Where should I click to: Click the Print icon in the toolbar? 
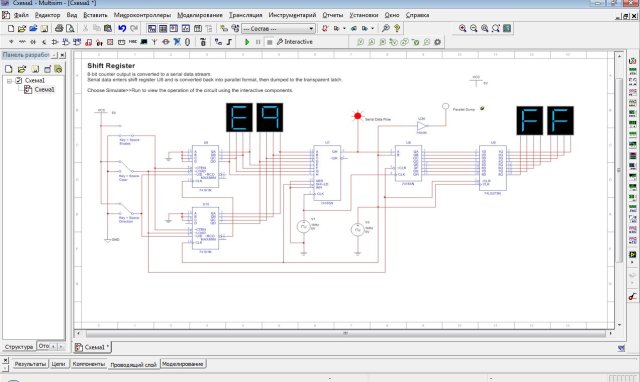[x=59, y=28]
